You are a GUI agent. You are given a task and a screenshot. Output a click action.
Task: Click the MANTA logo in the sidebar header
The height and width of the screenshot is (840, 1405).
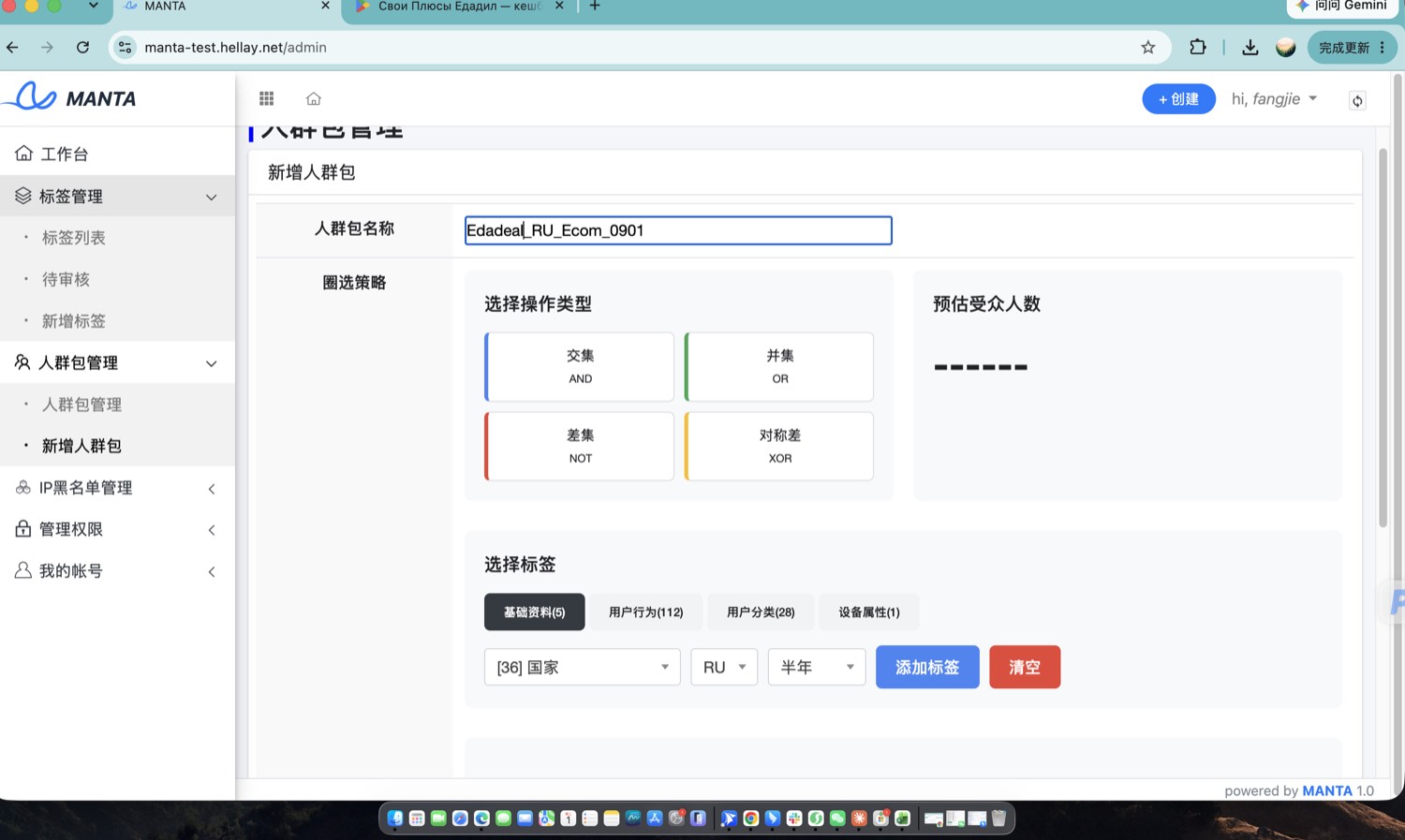[70, 96]
